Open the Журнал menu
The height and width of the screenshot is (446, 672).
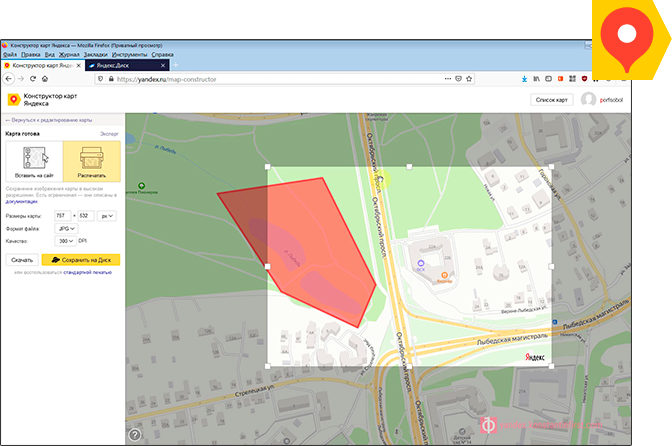point(69,54)
